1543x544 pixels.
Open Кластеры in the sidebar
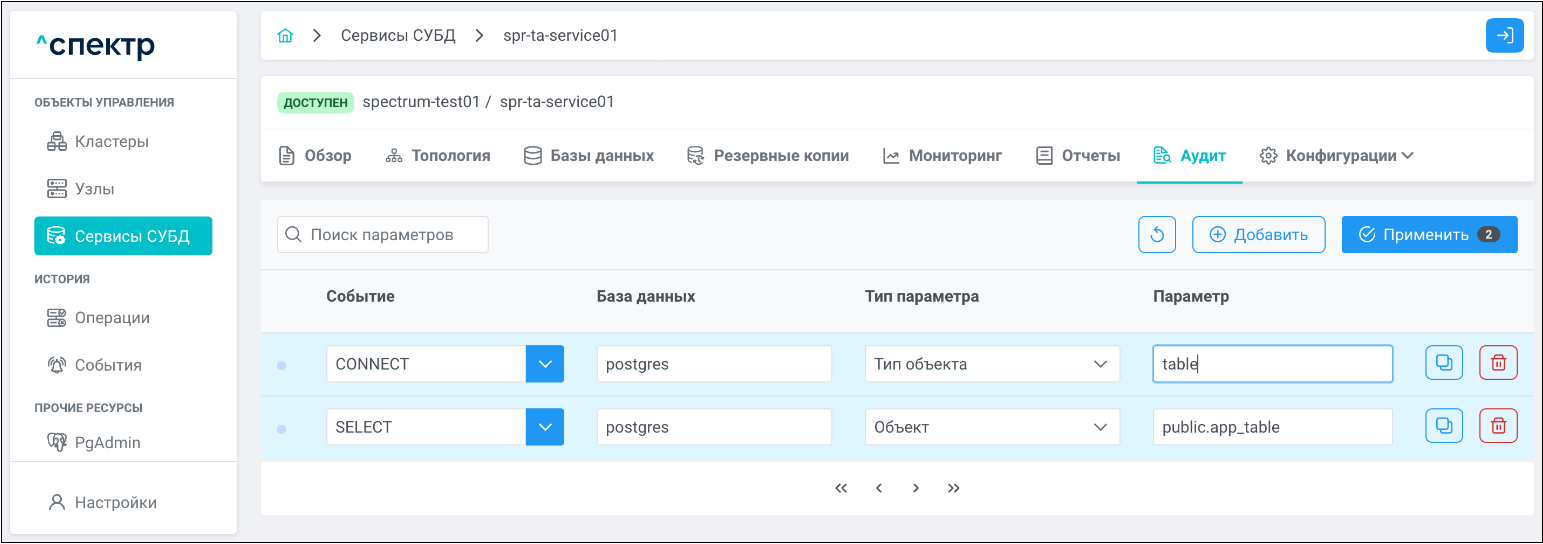tap(111, 142)
